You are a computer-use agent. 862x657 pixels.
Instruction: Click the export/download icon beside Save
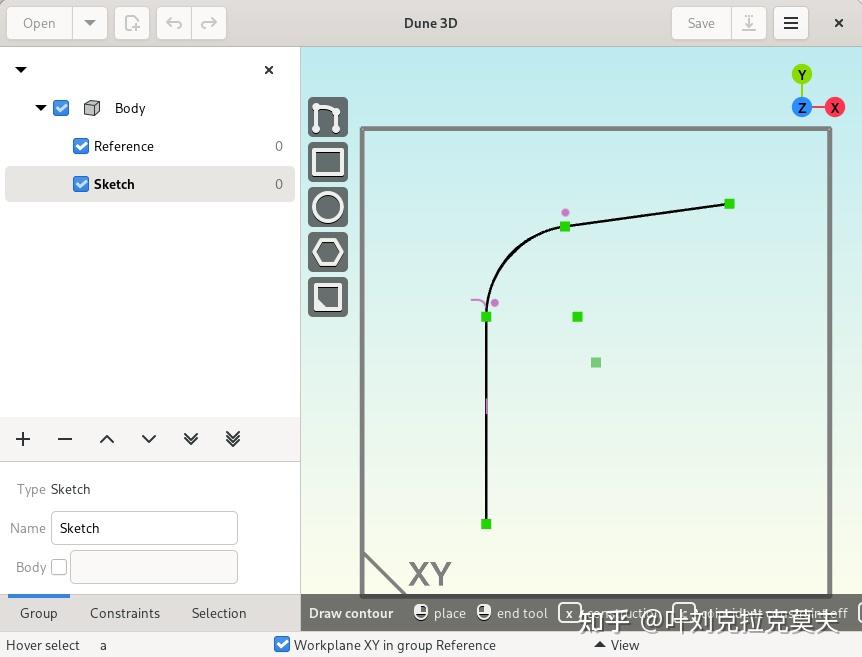748,23
